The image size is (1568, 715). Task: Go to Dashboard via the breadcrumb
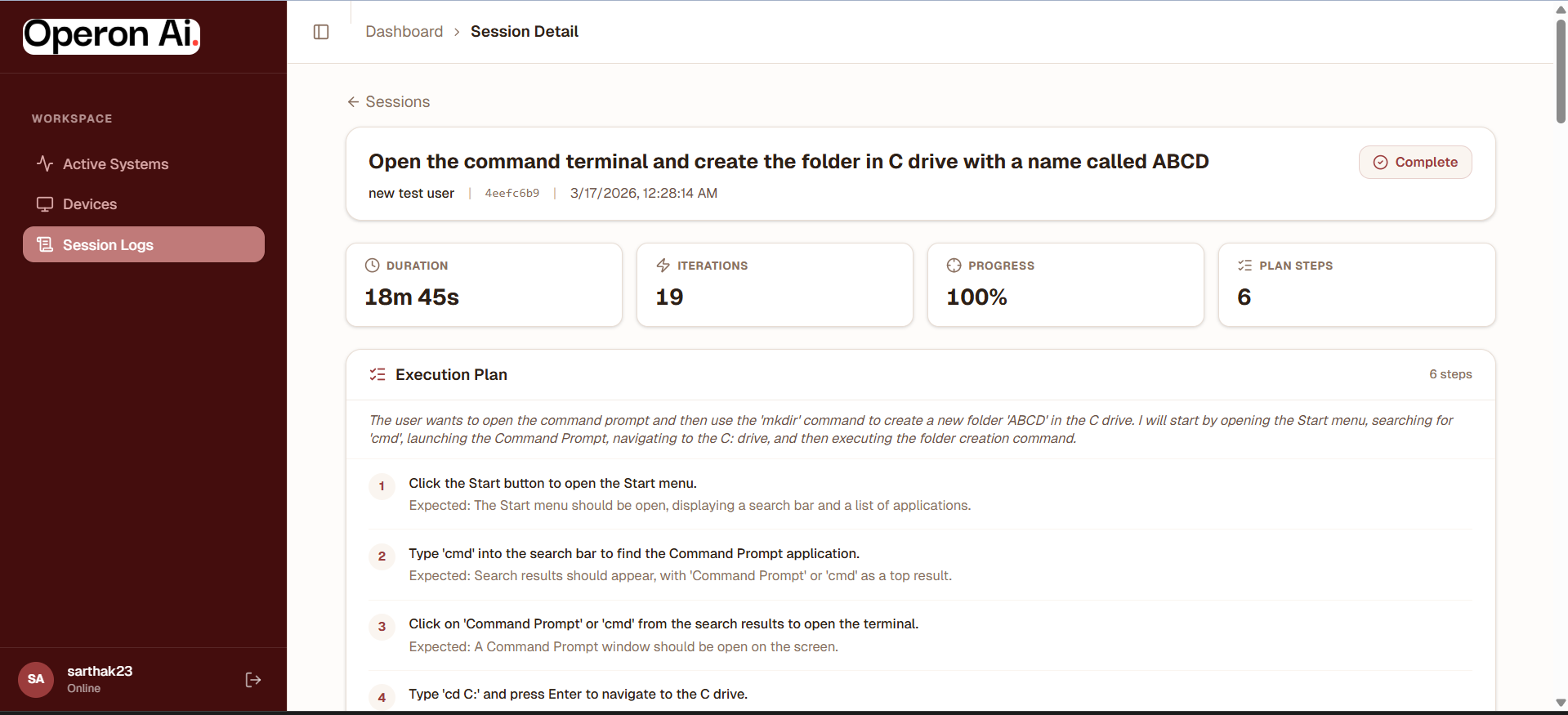(404, 32)
